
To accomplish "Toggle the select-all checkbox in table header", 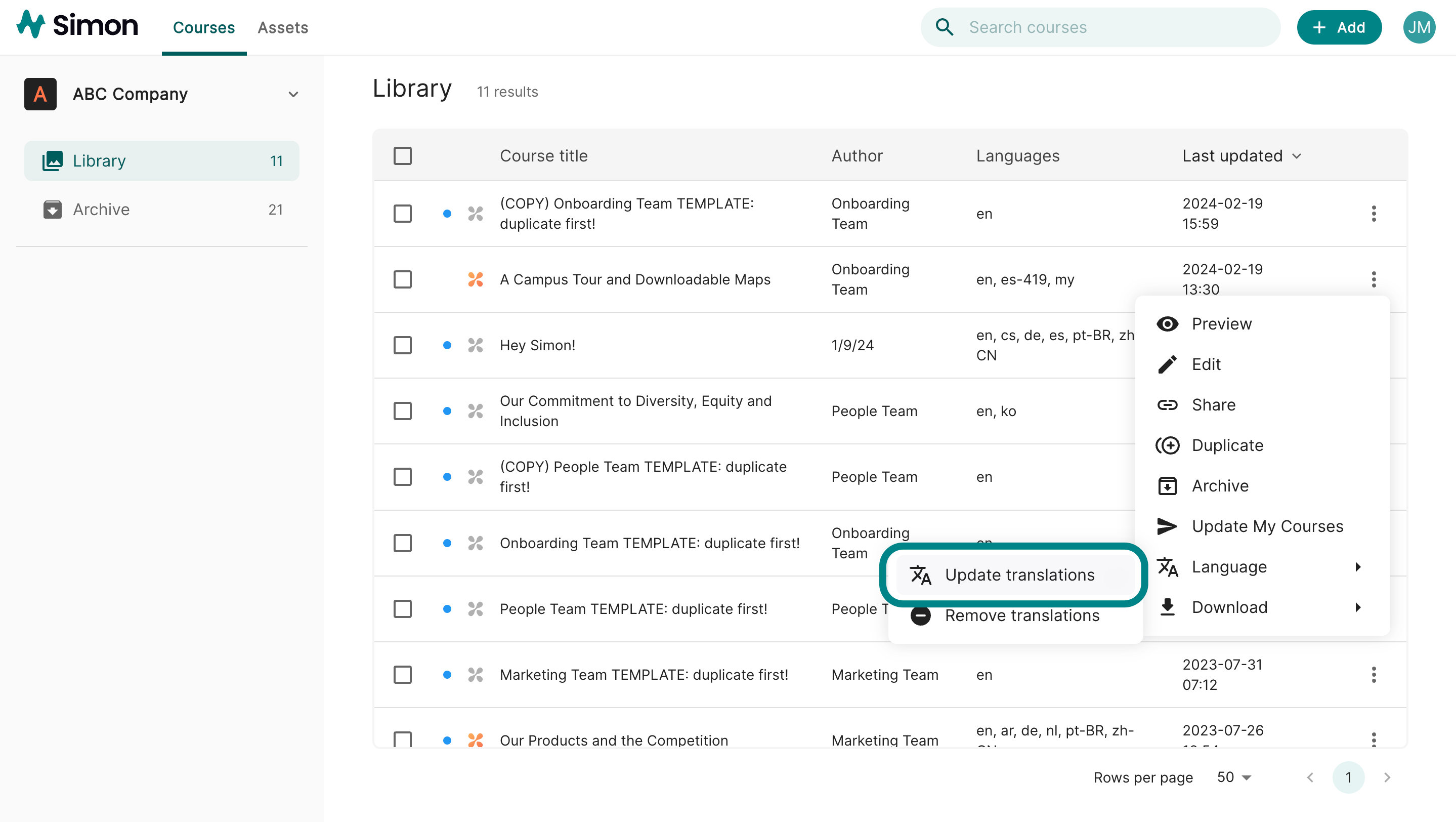I will coord(402,155).
